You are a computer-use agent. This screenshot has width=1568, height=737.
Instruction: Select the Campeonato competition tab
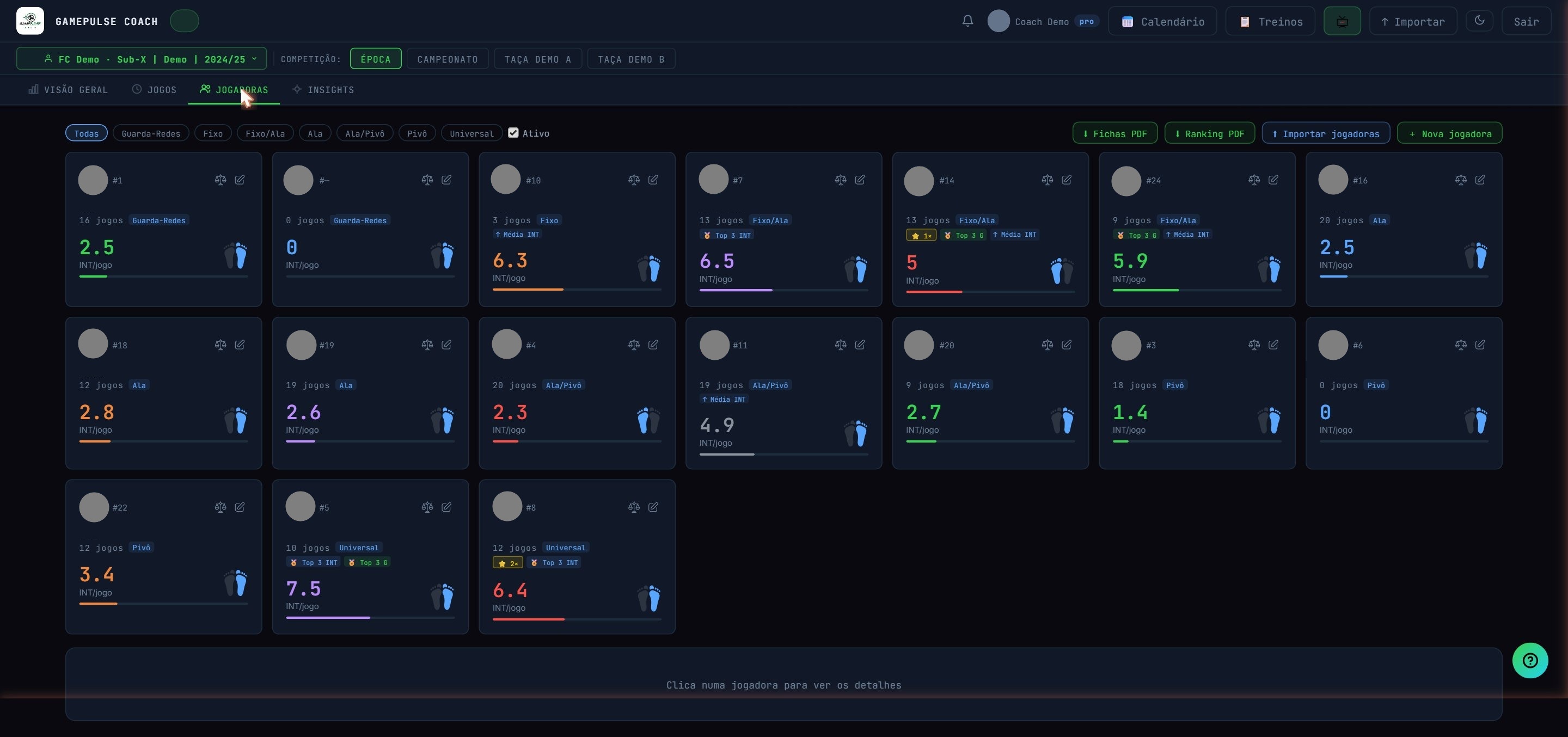(x=448, y=59)
